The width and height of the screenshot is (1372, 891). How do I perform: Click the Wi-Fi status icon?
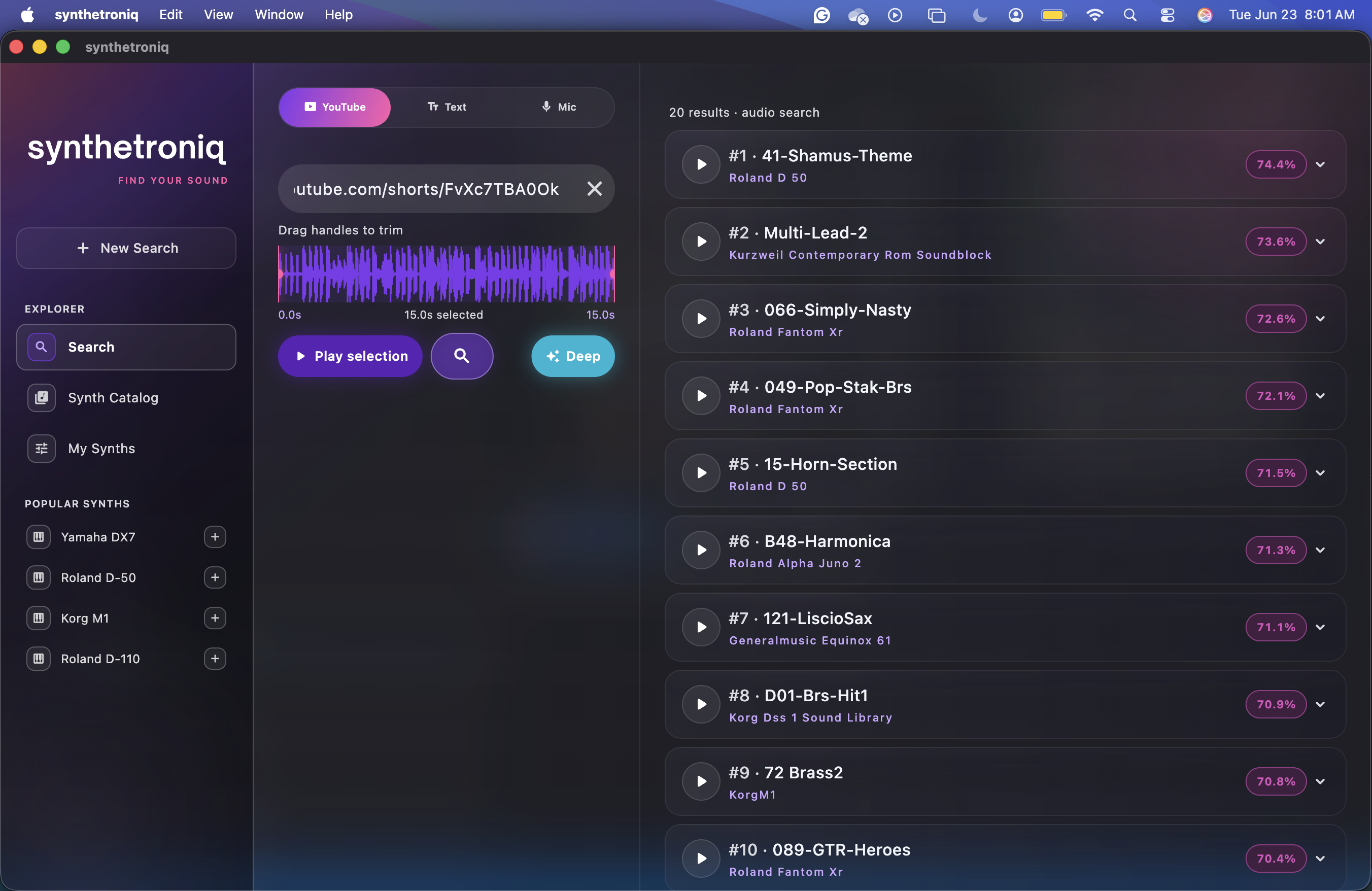[x=1094, y=15]
